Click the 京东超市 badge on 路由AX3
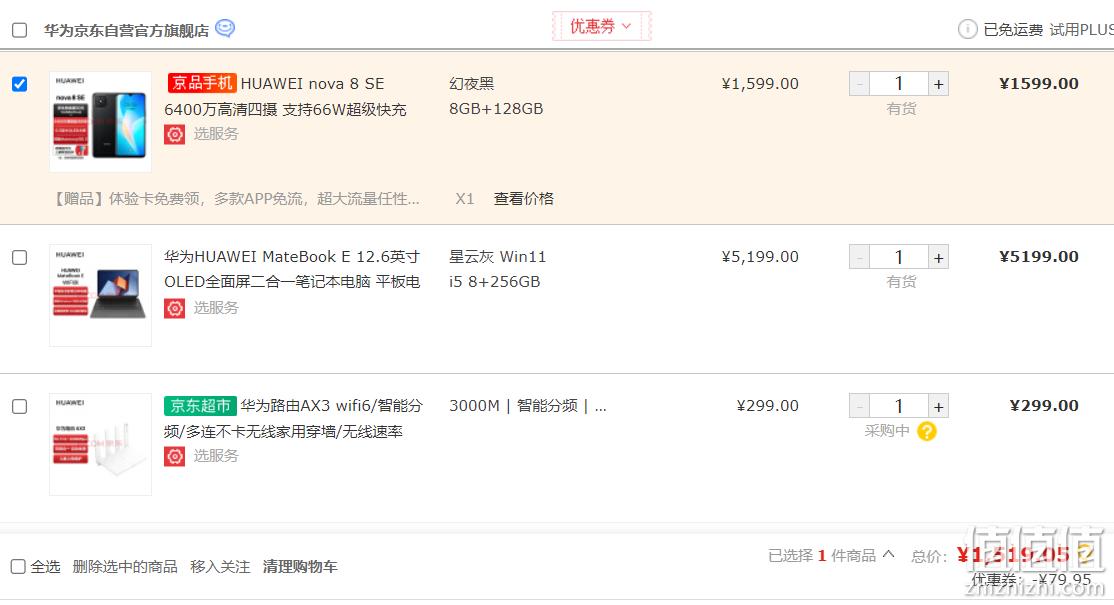Image resolution: width=1114 pixels, height=605 pixels. coord(200,405)
